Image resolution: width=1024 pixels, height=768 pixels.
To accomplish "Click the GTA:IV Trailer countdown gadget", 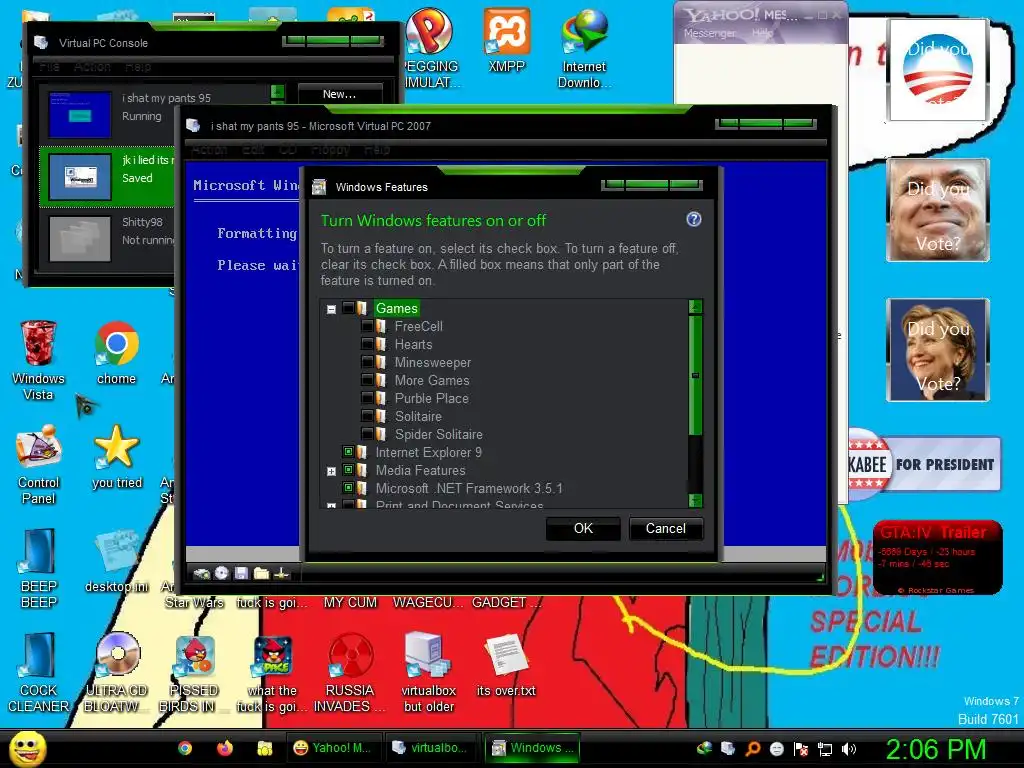I will (937, 557).
